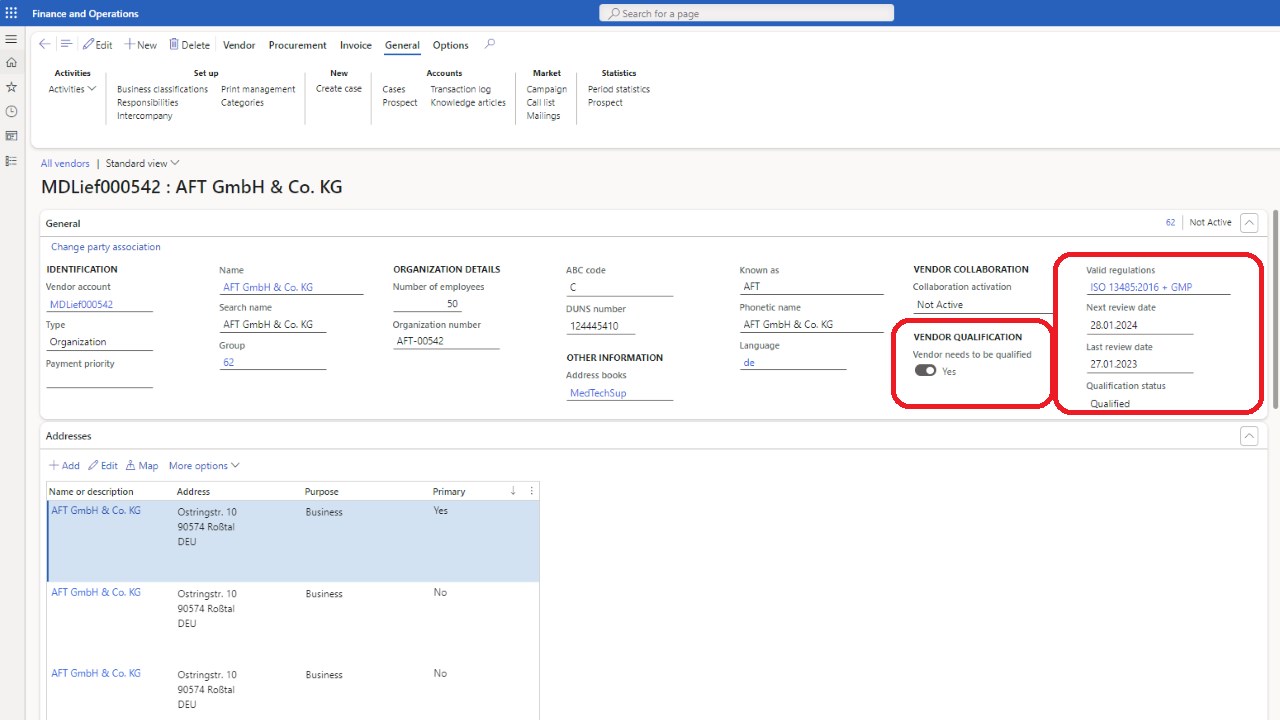1280x720 pixels.
Task: Expand the Standard view selector
Action: tap(143, 163)
